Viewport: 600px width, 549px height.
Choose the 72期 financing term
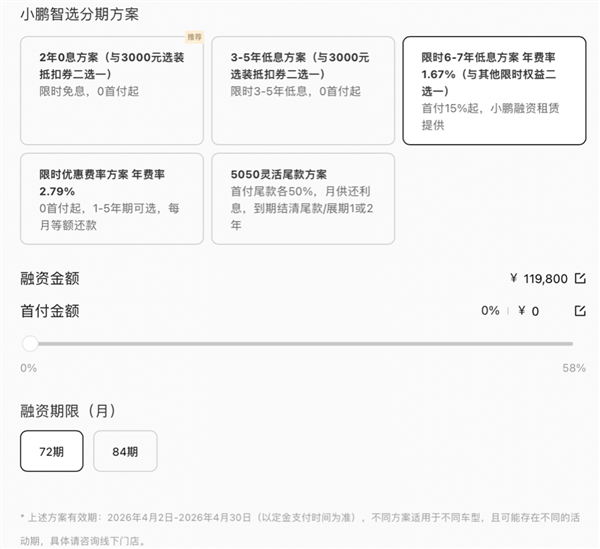pos(52,451)
